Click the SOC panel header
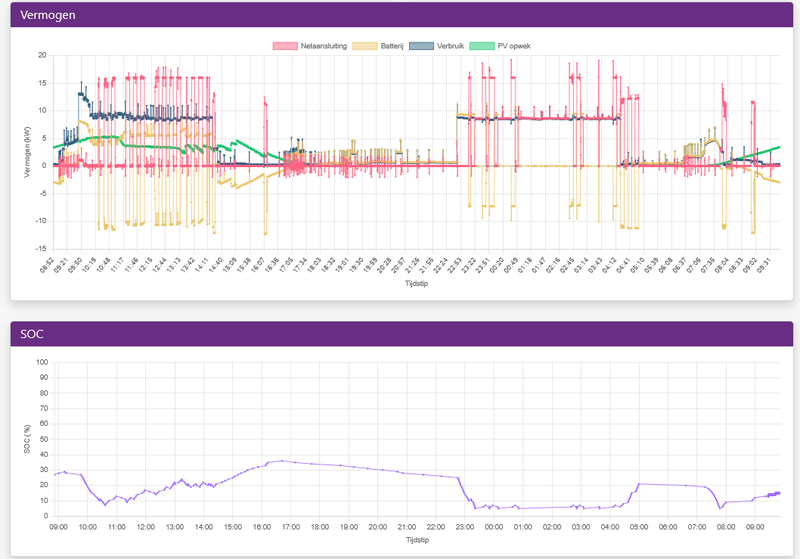Viewport: 800px width, 559px height. tap(402, 334)
